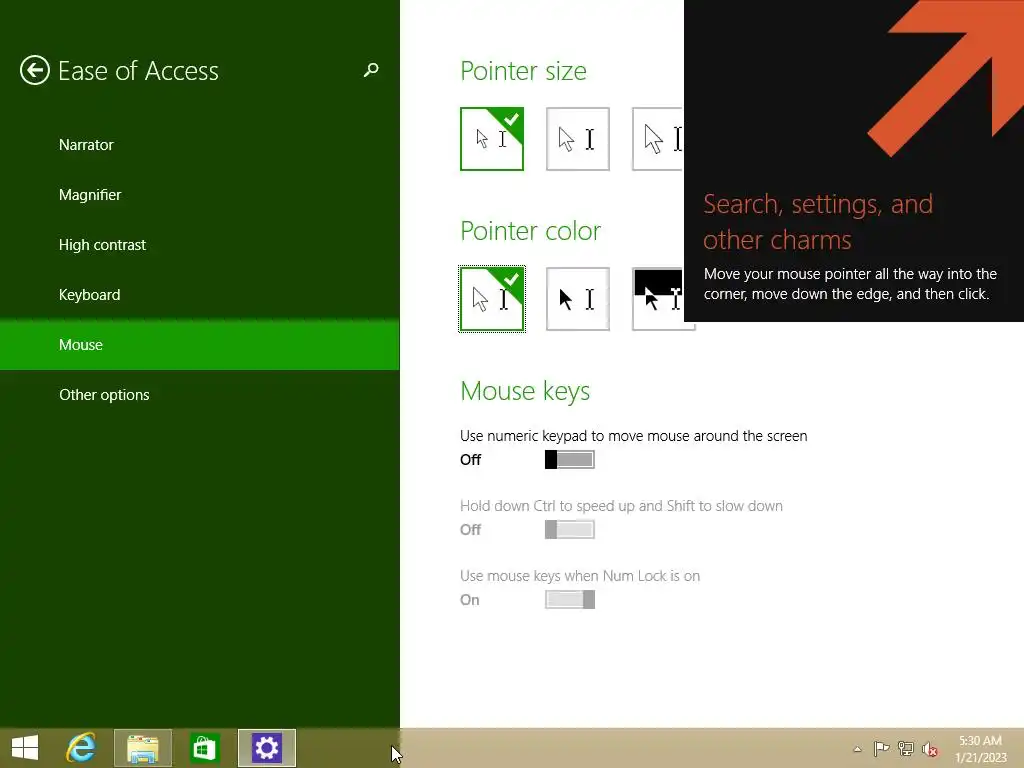The image size is (1024, 768).
Task: Launch Internet Explorer from taskbar
Action: pyautogui.click(x=82, y=748)
